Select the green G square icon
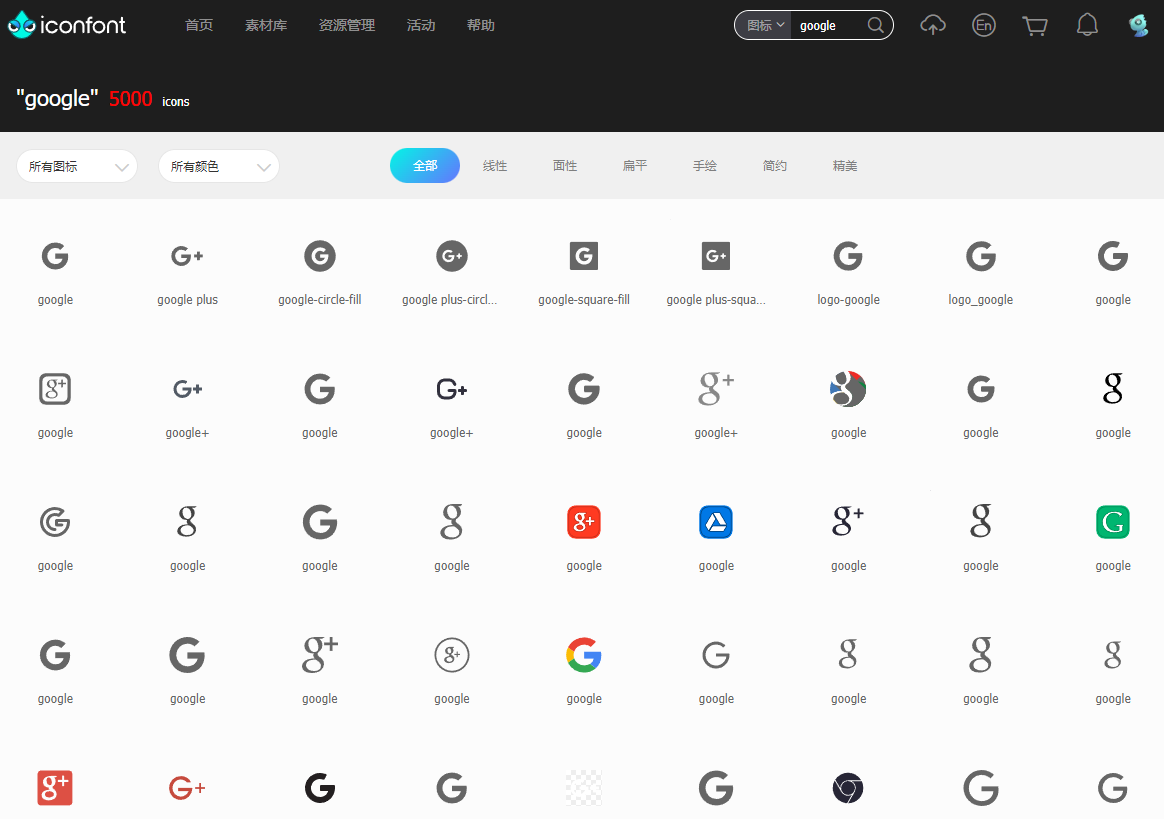 coord(1113,522)
